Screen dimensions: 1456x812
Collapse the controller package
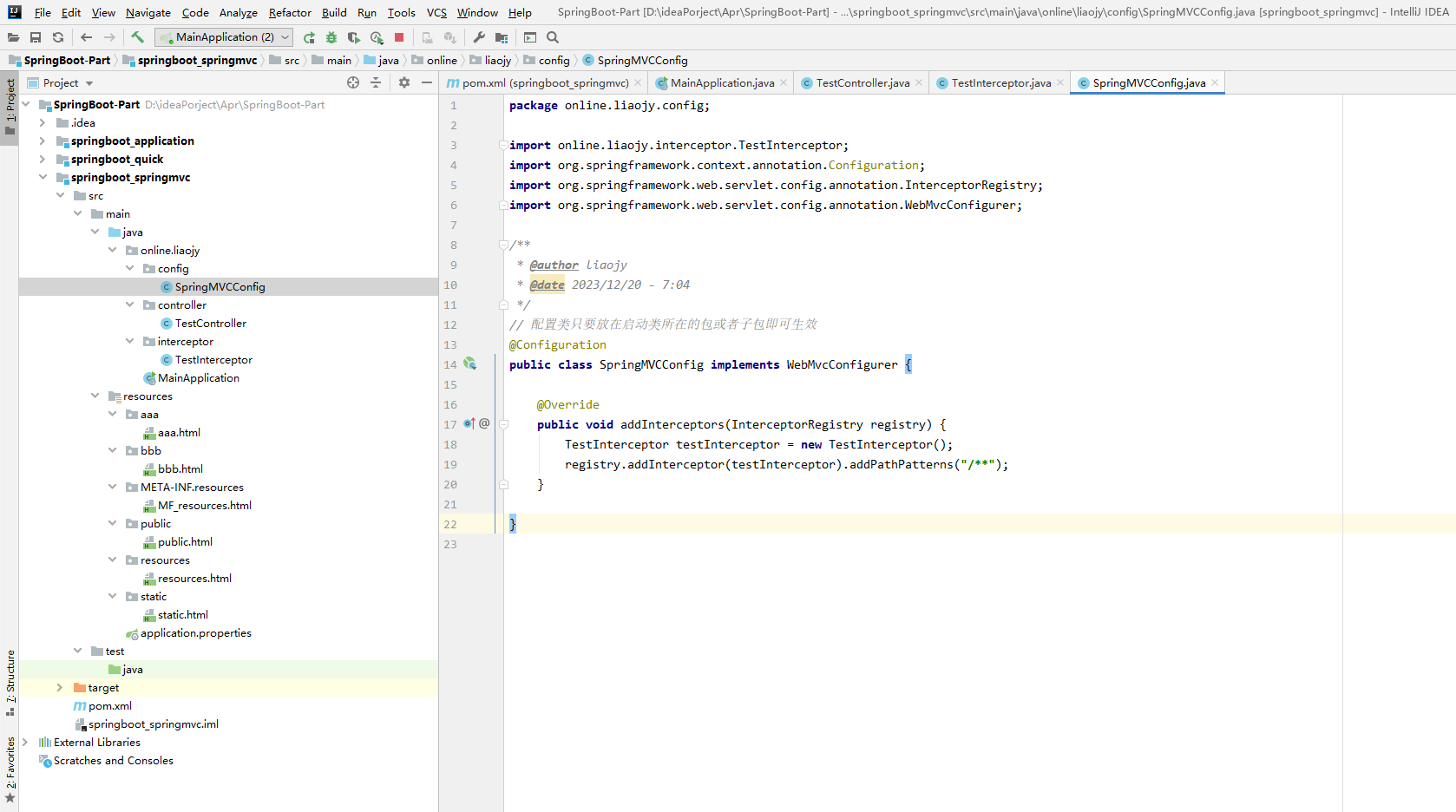(x=129, y=304)
